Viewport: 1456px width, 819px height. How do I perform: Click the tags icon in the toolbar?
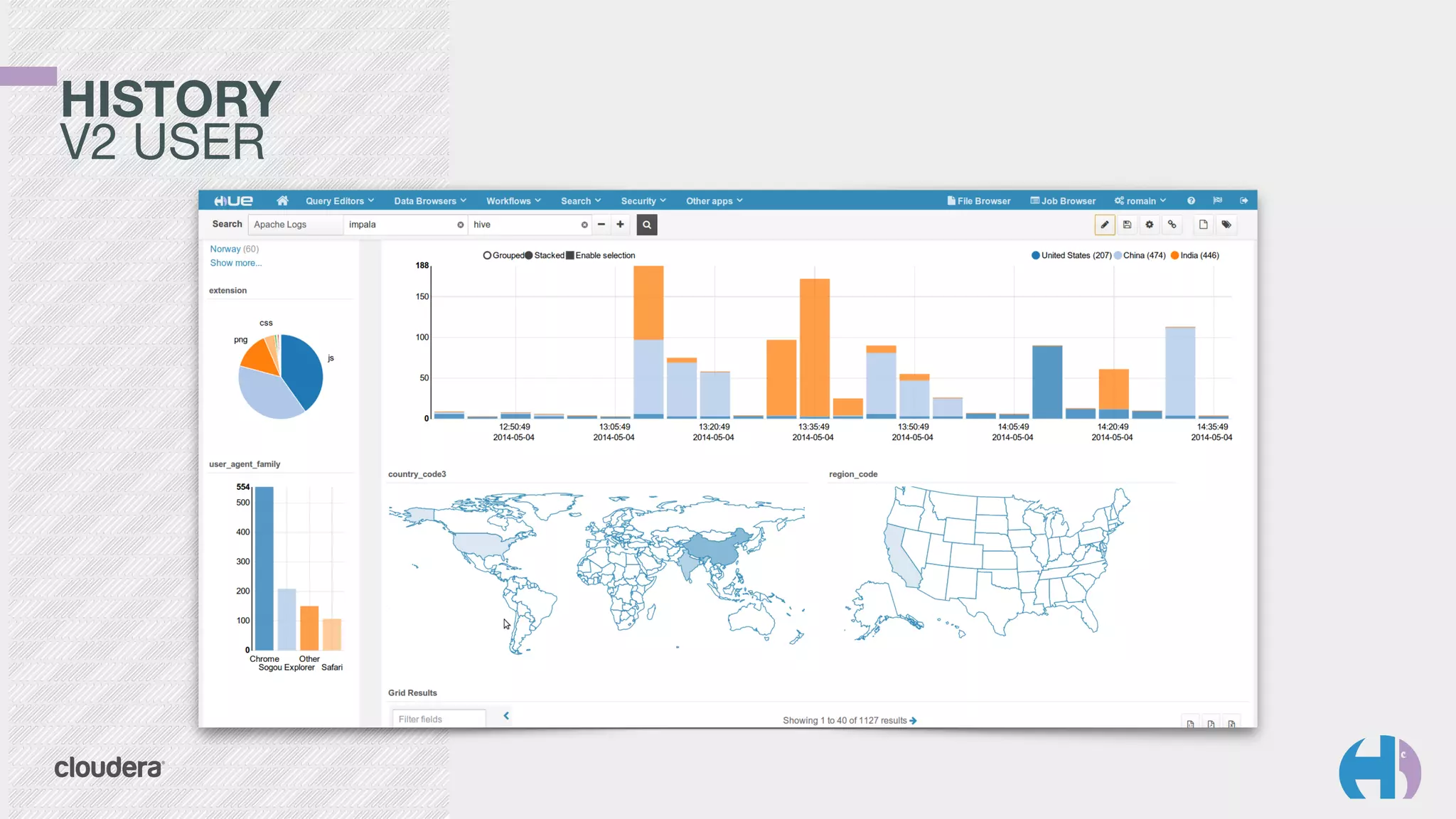(x=1226, y=225)
